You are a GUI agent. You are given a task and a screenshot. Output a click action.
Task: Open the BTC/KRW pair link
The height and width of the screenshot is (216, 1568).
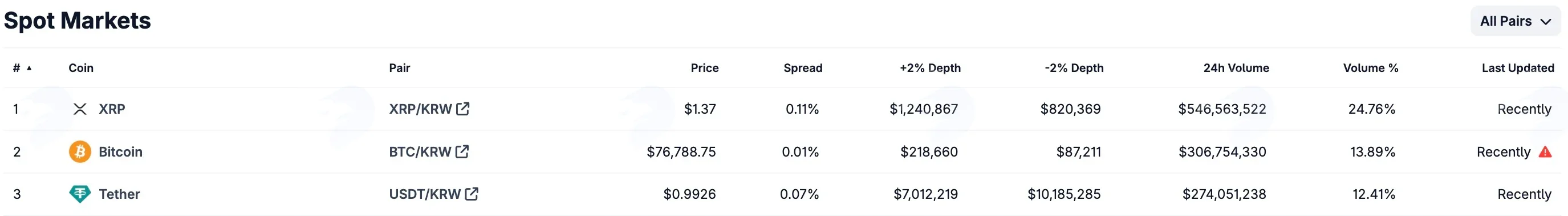point(420,151)
